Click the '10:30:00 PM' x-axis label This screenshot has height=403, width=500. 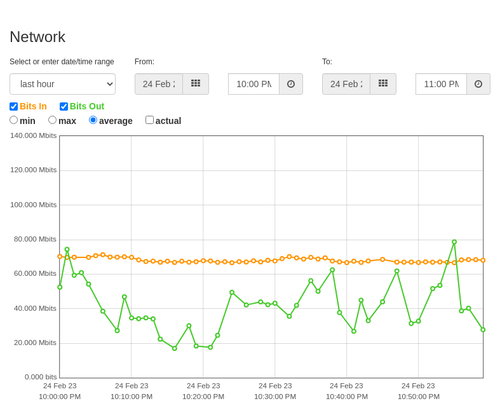[275, 397]
